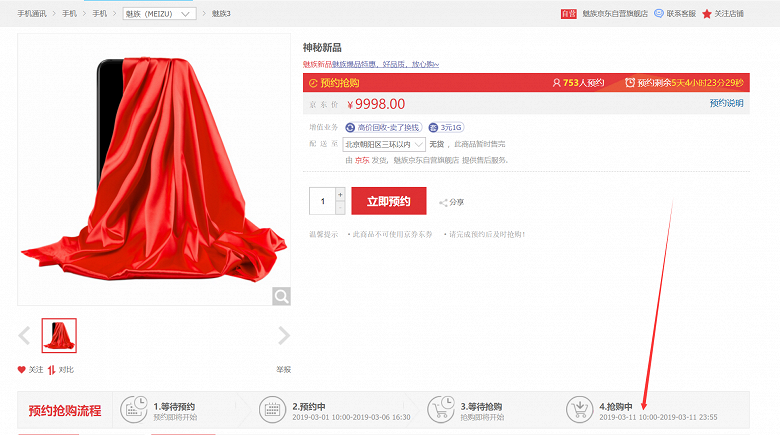
Task: Click the 分享 share icon
Action: (443, 203)
